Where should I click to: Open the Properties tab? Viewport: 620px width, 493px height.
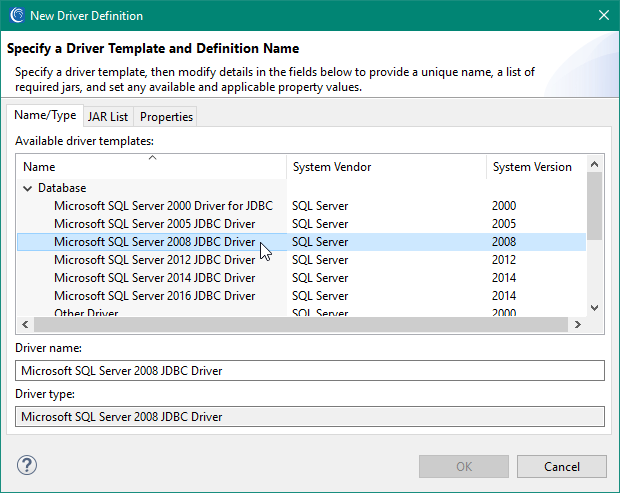pyautogui.click(x=166, y=117)
